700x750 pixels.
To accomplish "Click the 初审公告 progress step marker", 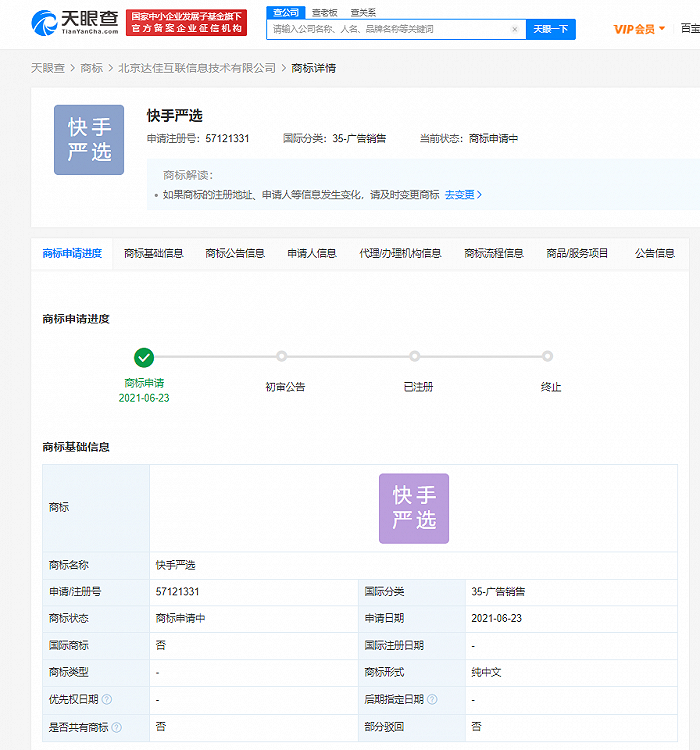I will [282, 356].
